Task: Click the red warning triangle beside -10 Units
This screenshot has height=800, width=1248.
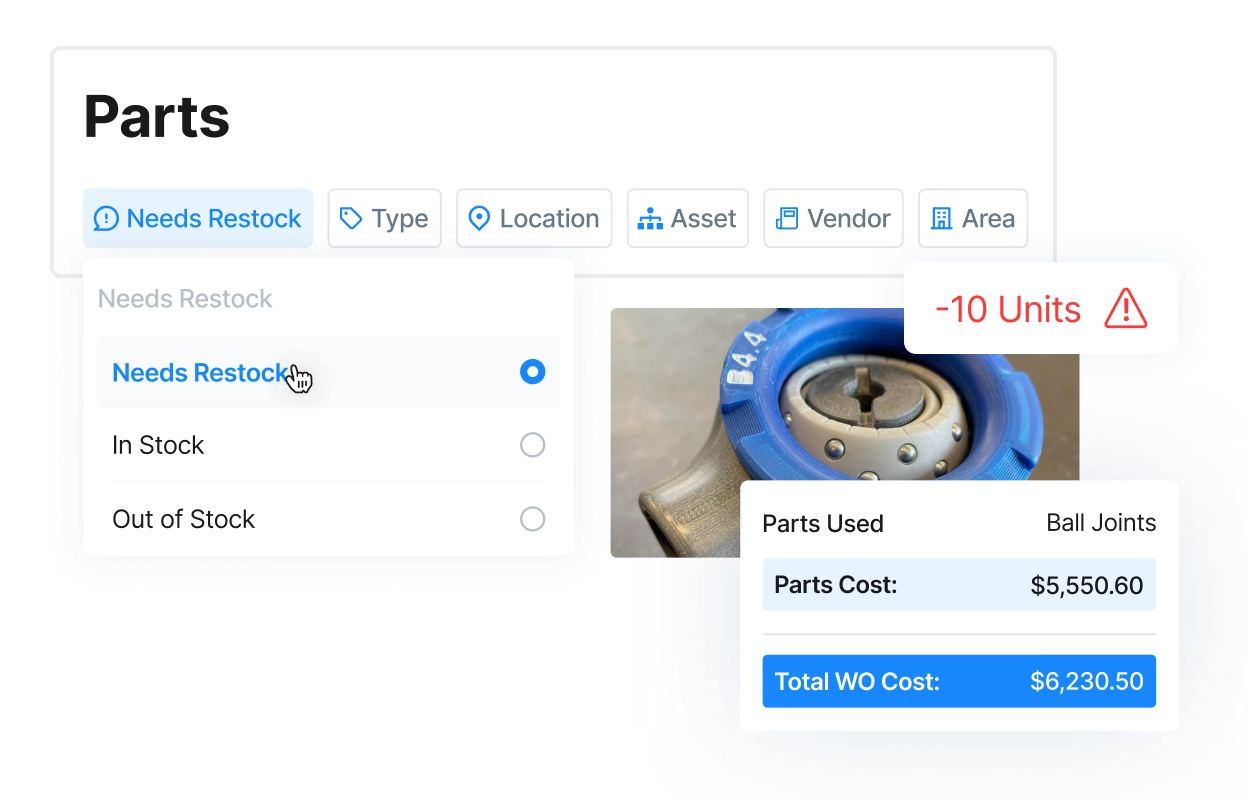Action: pos(1125,310)
